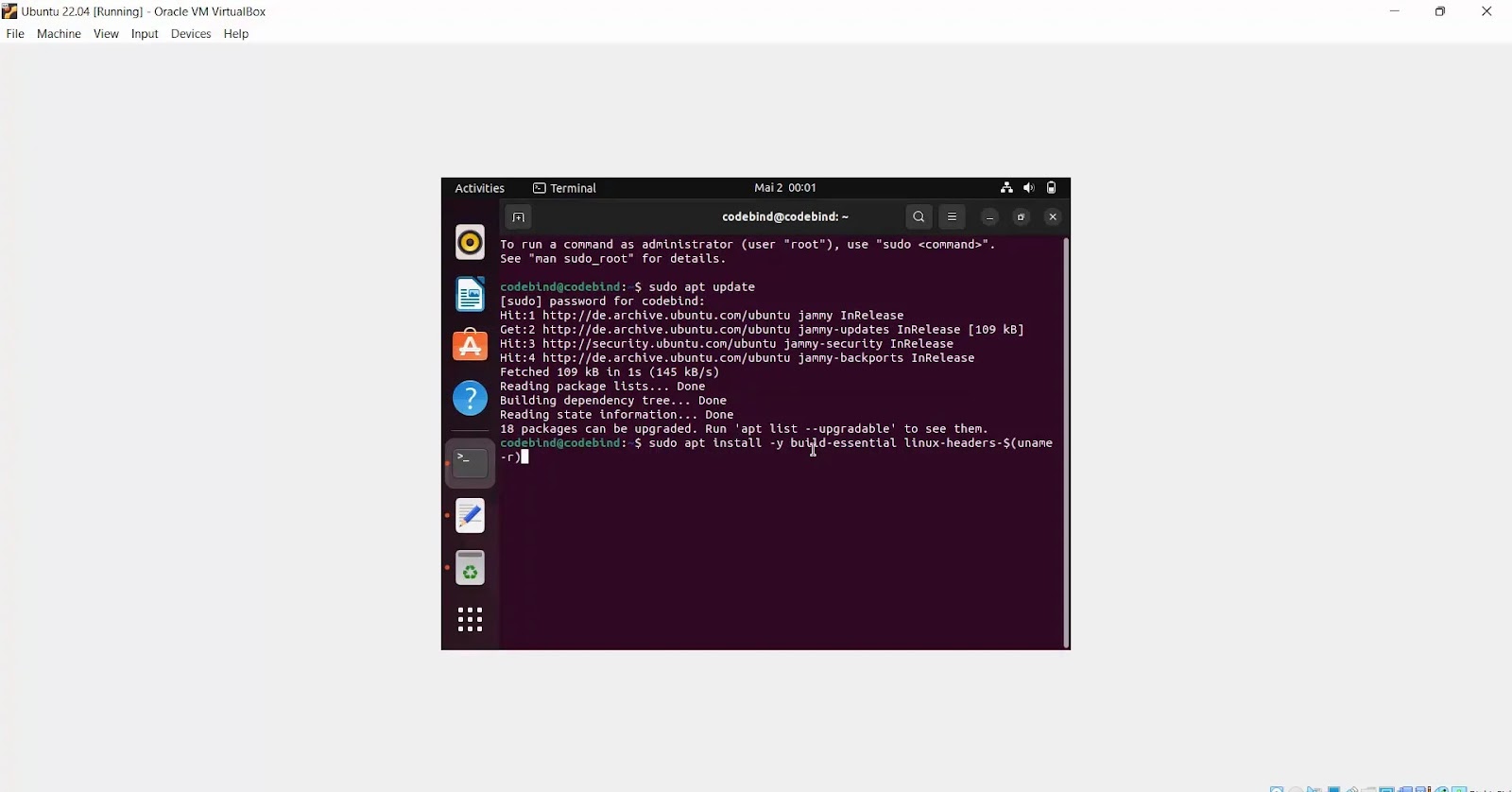
Task: Restore down the VirtualBox window
Action: tap(1440, 12)
